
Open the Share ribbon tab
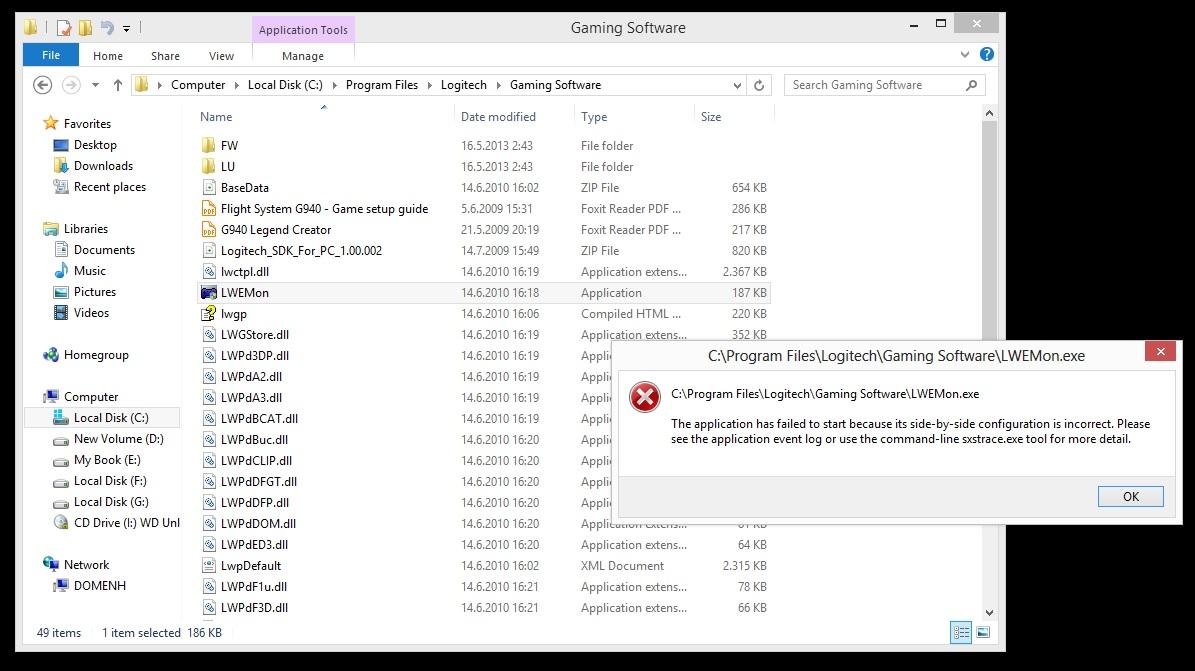pyautogui.click(x=165, y=56)
